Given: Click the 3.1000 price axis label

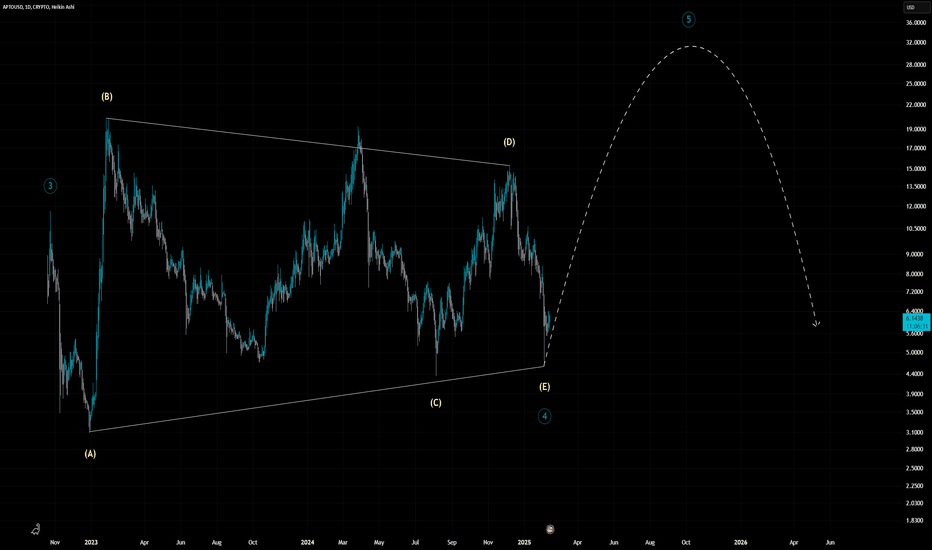Looking at the screenshot, I should [x=916, y=432].
